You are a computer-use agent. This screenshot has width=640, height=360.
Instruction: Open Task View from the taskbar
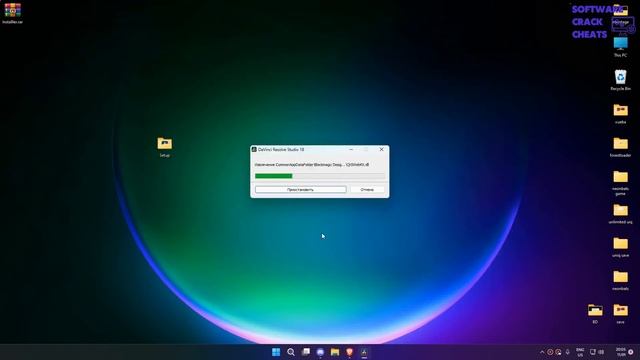click(x=305, y=352)
